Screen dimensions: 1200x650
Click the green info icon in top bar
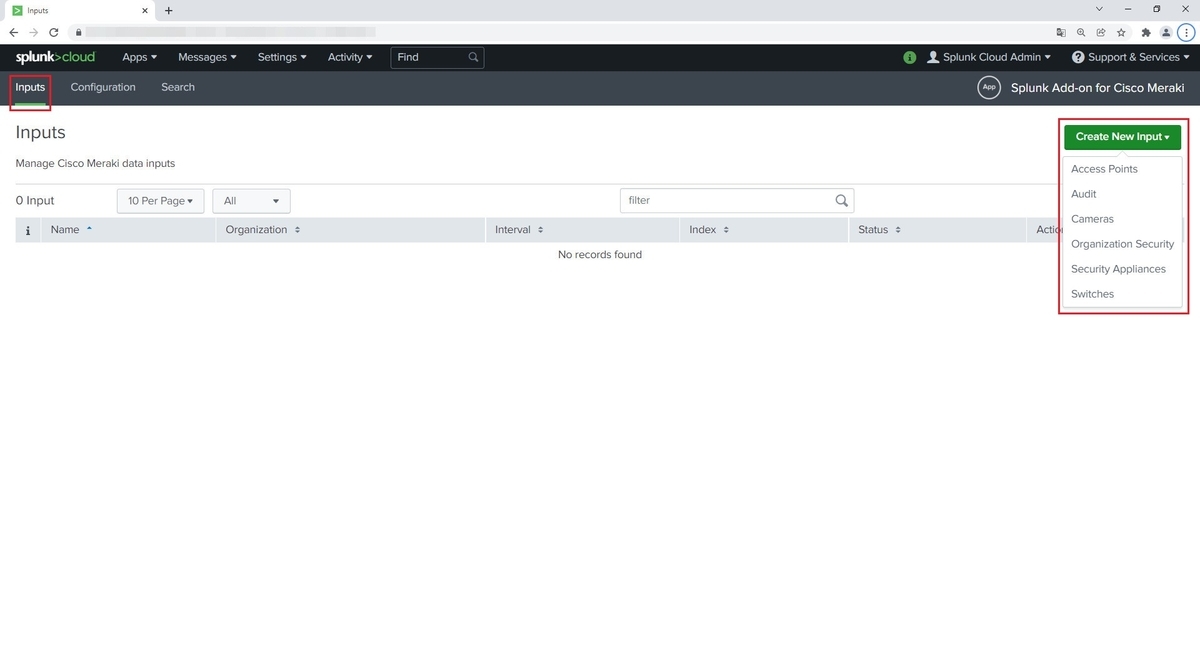coord(909,57)
